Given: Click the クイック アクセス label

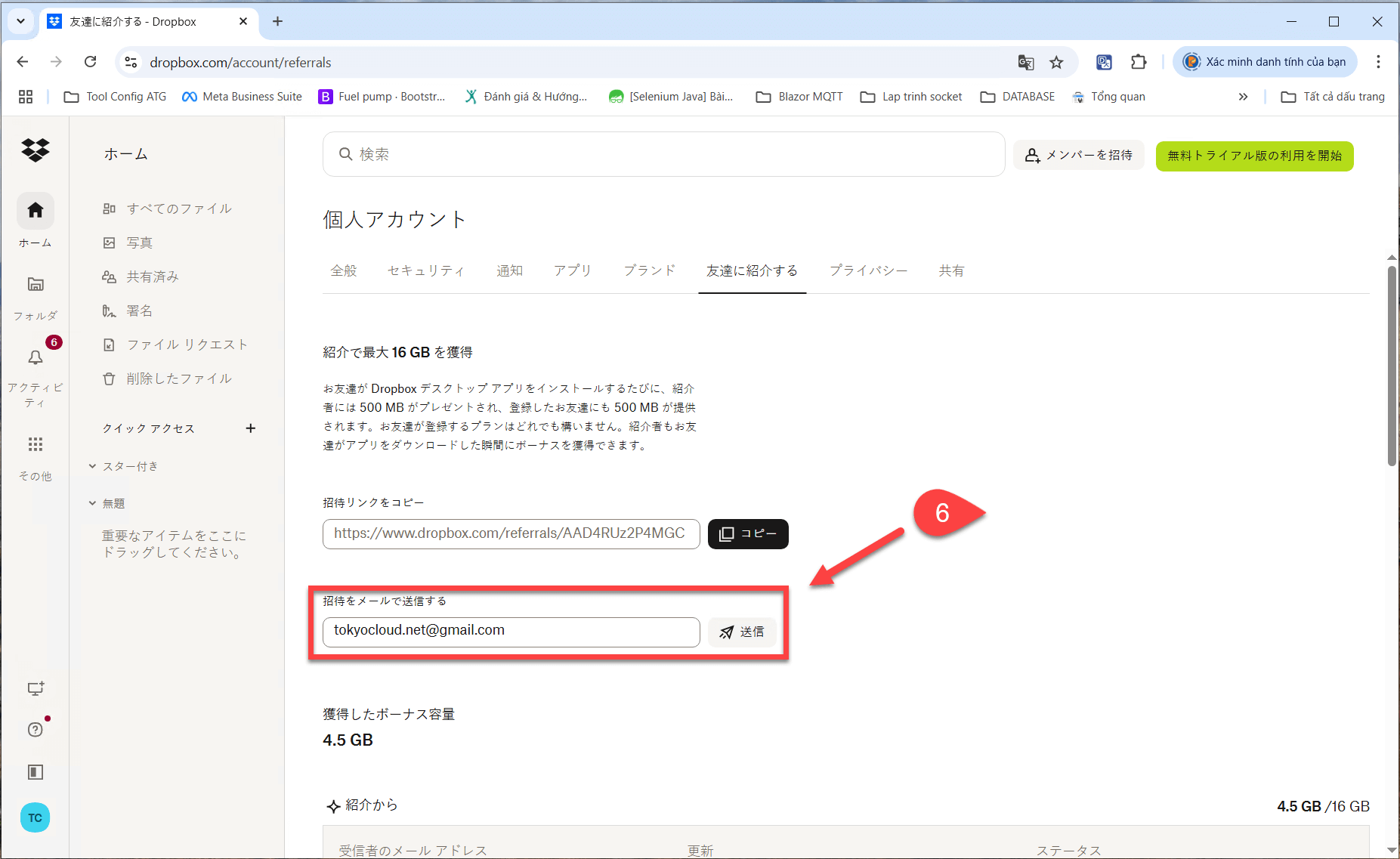Looking at the screenshot, I should 149,428.
